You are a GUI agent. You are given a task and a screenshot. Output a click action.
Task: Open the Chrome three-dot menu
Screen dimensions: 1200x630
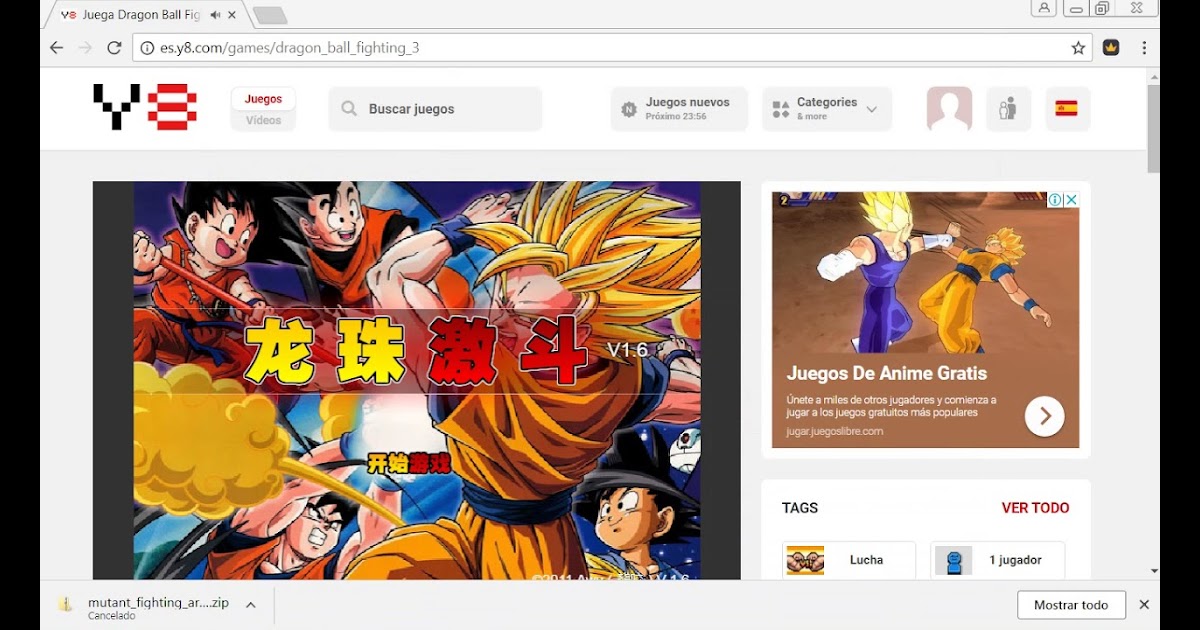tap(1144, 48)
